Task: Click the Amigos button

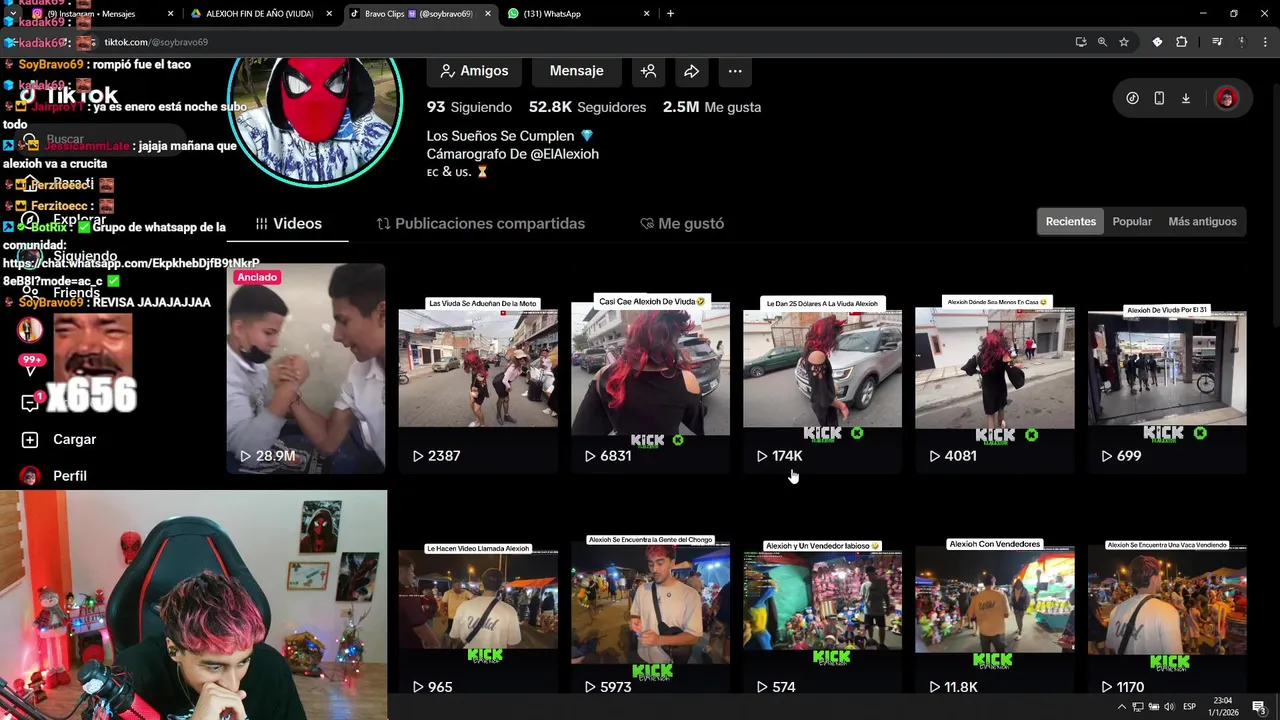Action: [474, 71]
